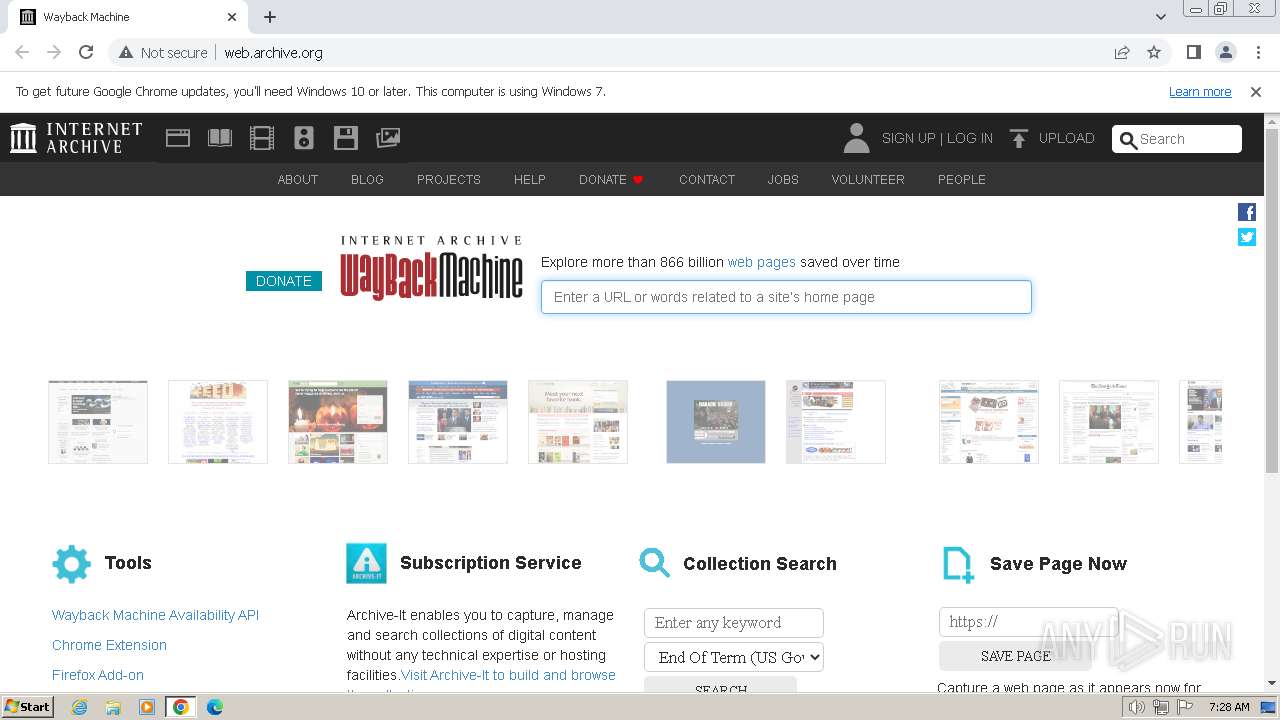Viewport: 1280px width, 720px height.
Task: Open the Video film icon
Action: coord(262,138)
